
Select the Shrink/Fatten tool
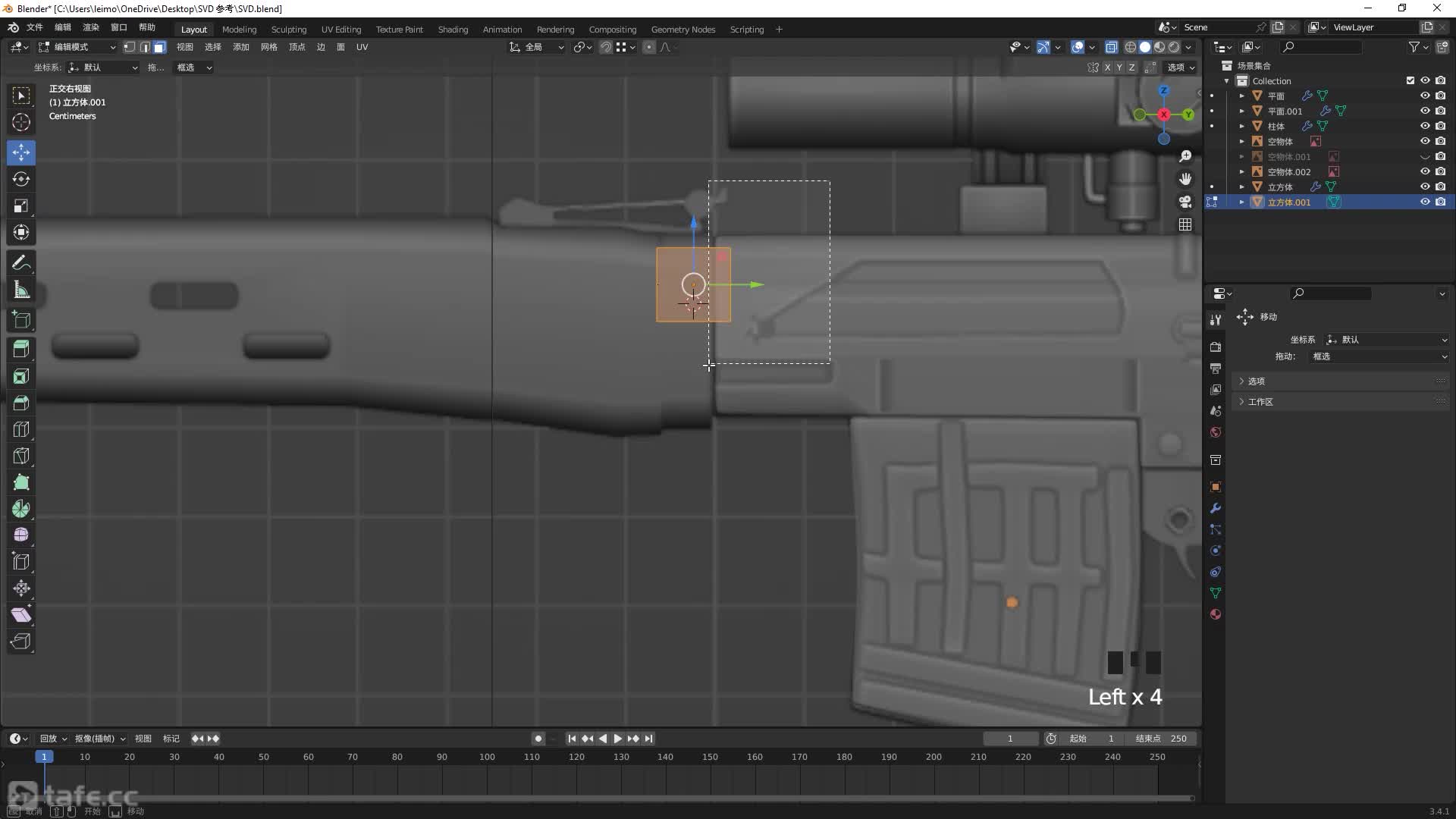click(21, 588)
